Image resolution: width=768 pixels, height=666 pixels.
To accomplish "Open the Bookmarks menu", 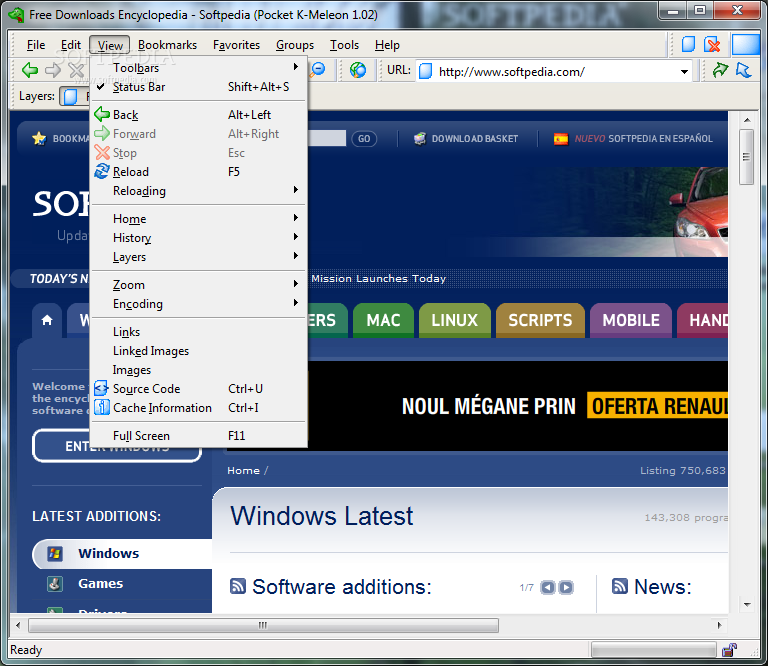I will tap(168, 45).
